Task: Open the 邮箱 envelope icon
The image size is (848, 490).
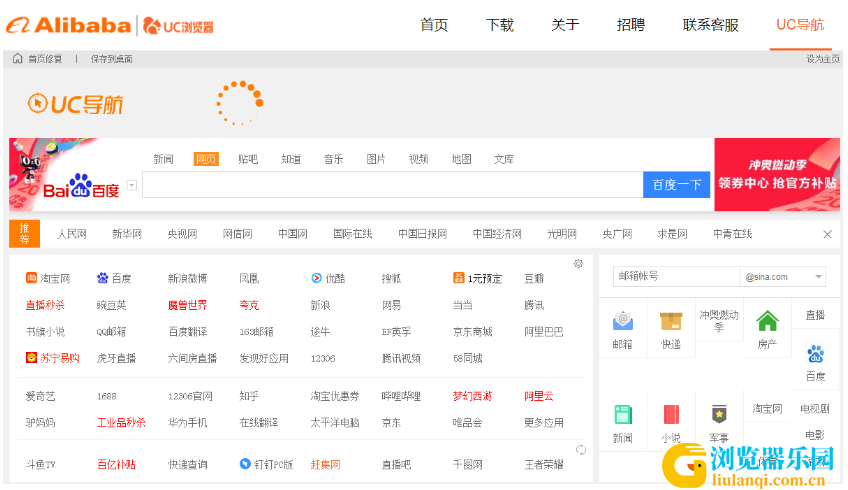Action: click(622, 321)
